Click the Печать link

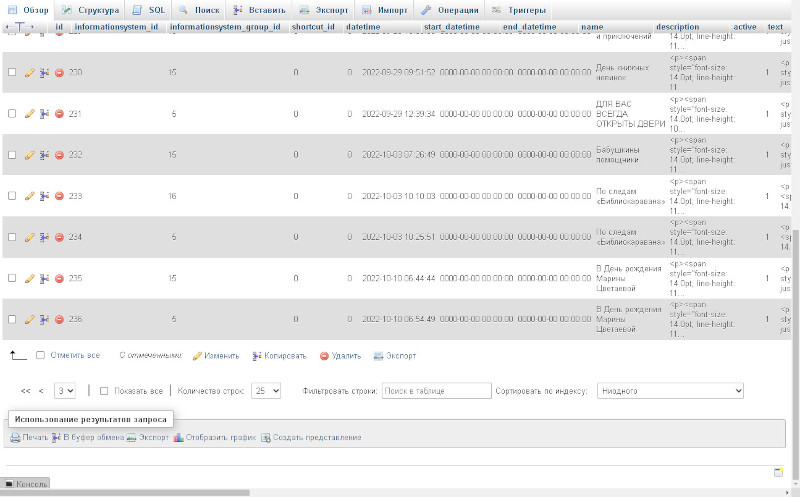tap(29, 437)
